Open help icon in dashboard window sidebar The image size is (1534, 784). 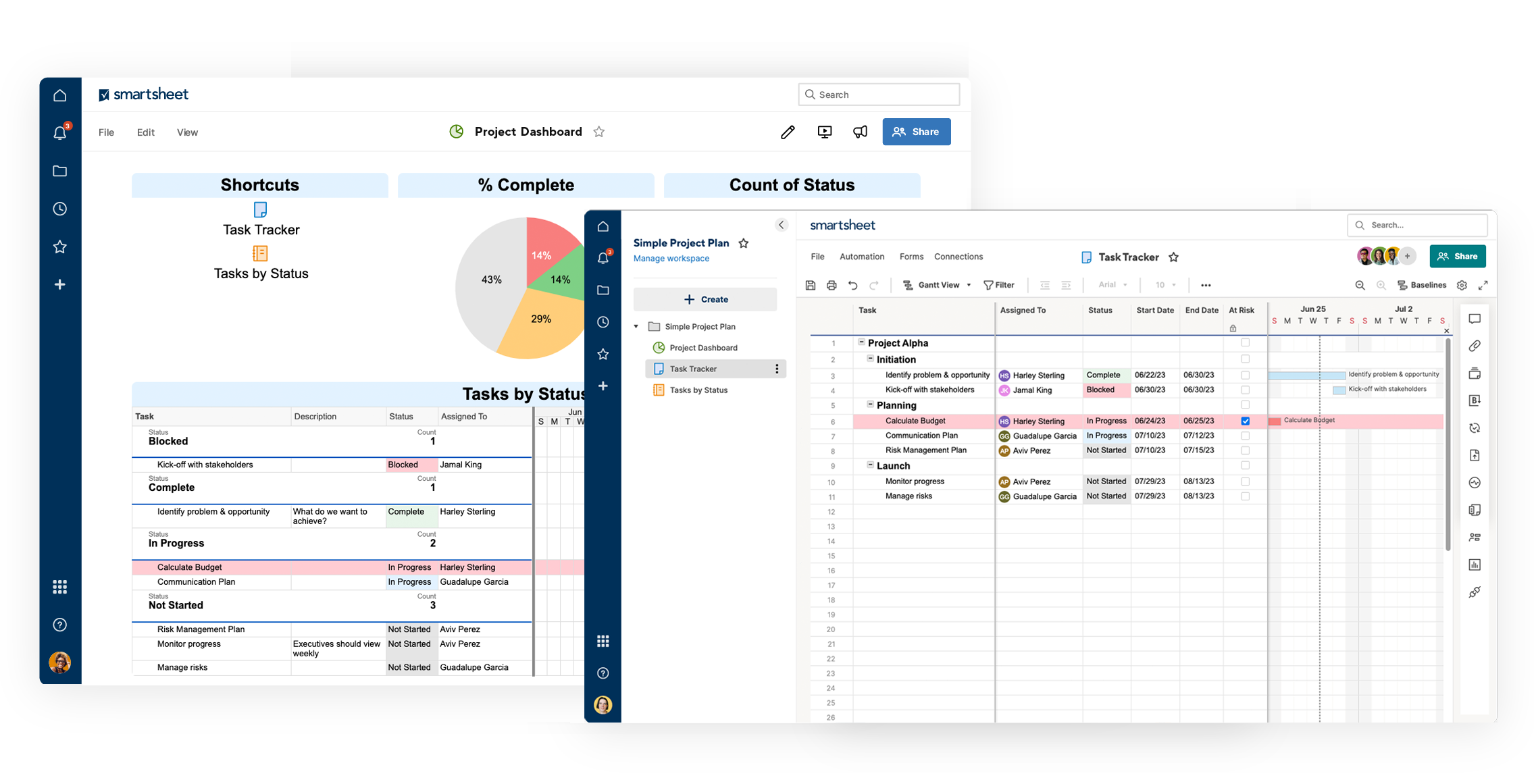pos(60,625)
